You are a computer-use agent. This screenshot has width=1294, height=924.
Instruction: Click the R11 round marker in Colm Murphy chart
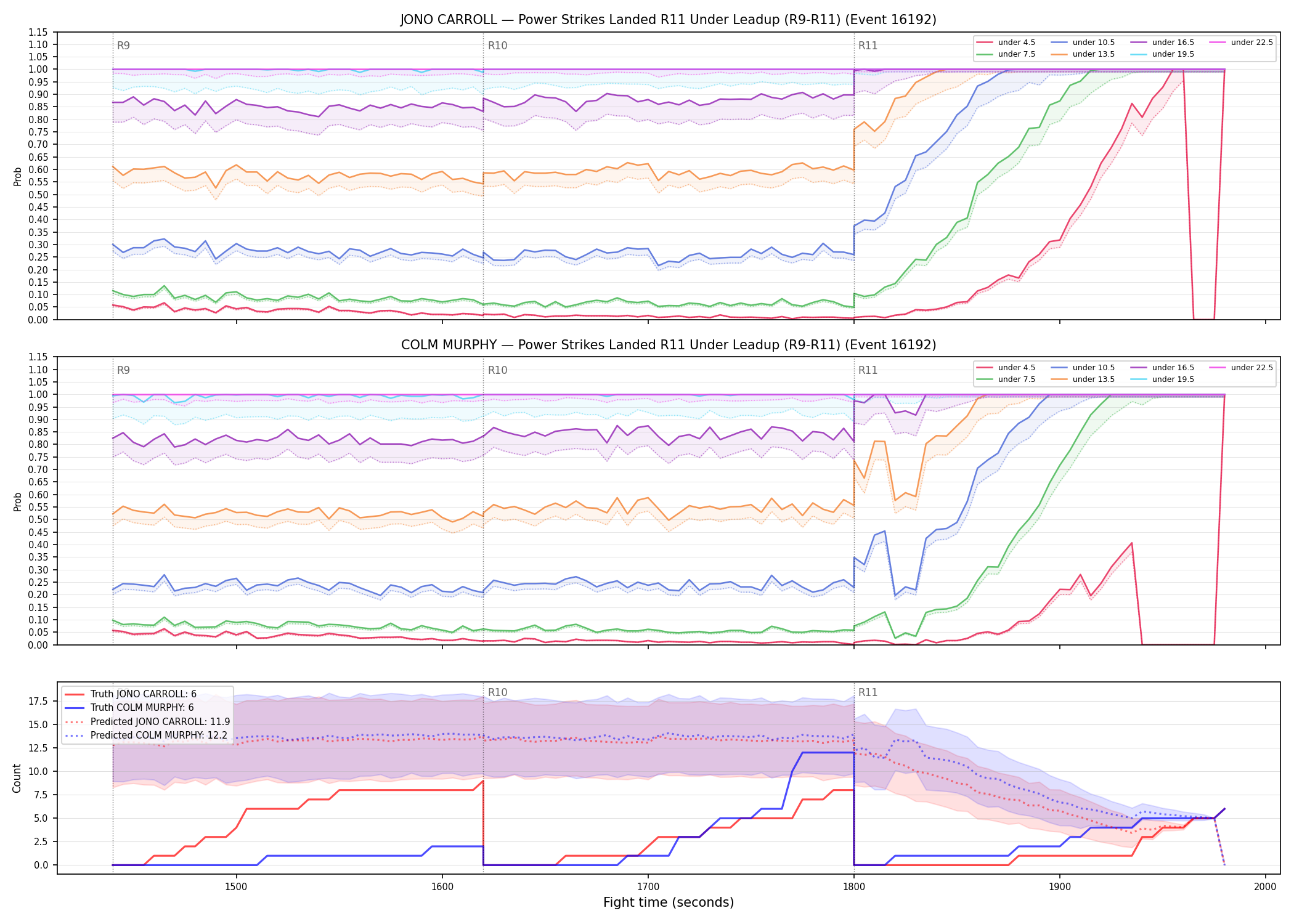click(x=868, y=370)
